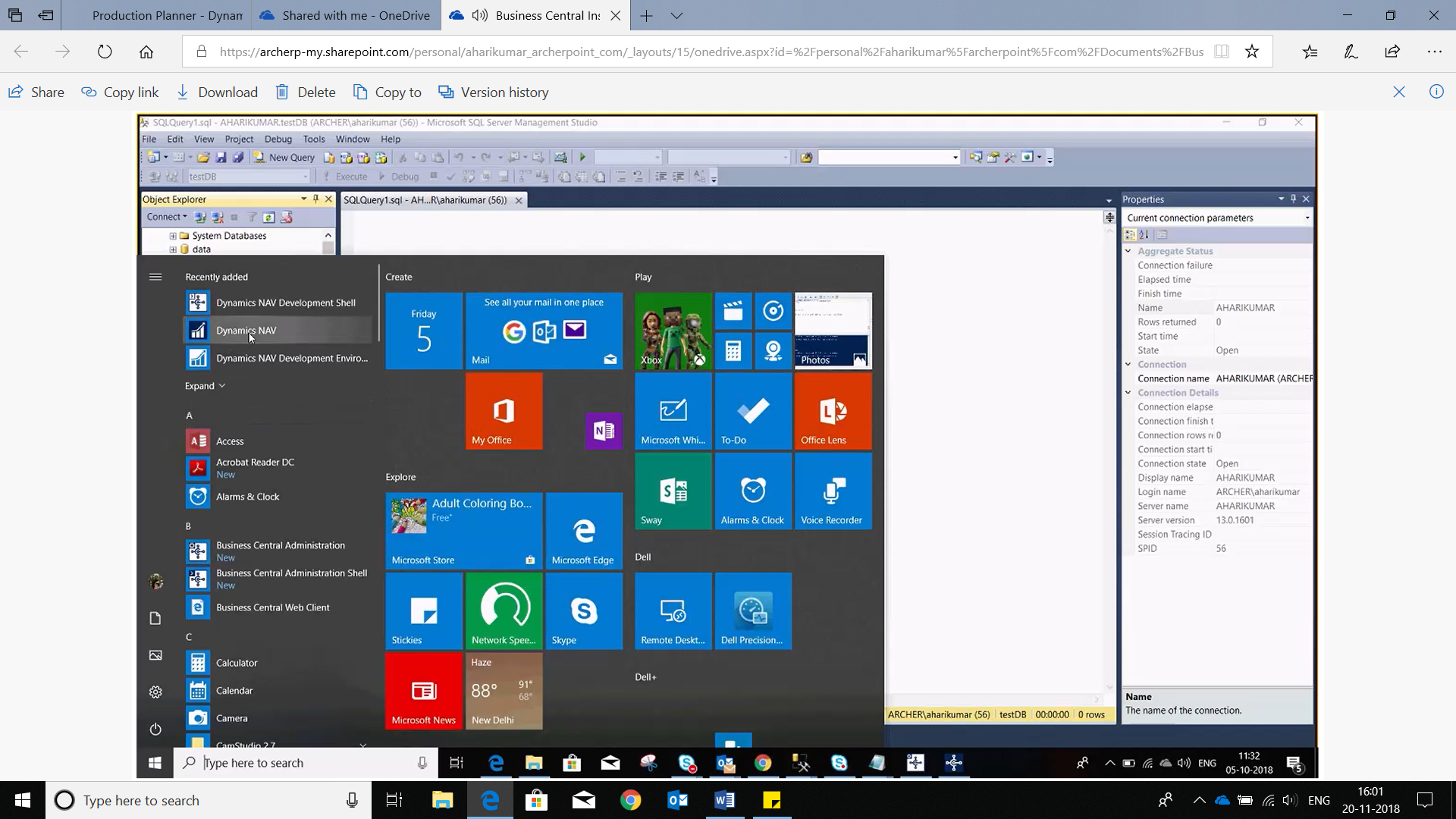
Task: Switch to Shared with me OneDrive tab
Action: 345,15
